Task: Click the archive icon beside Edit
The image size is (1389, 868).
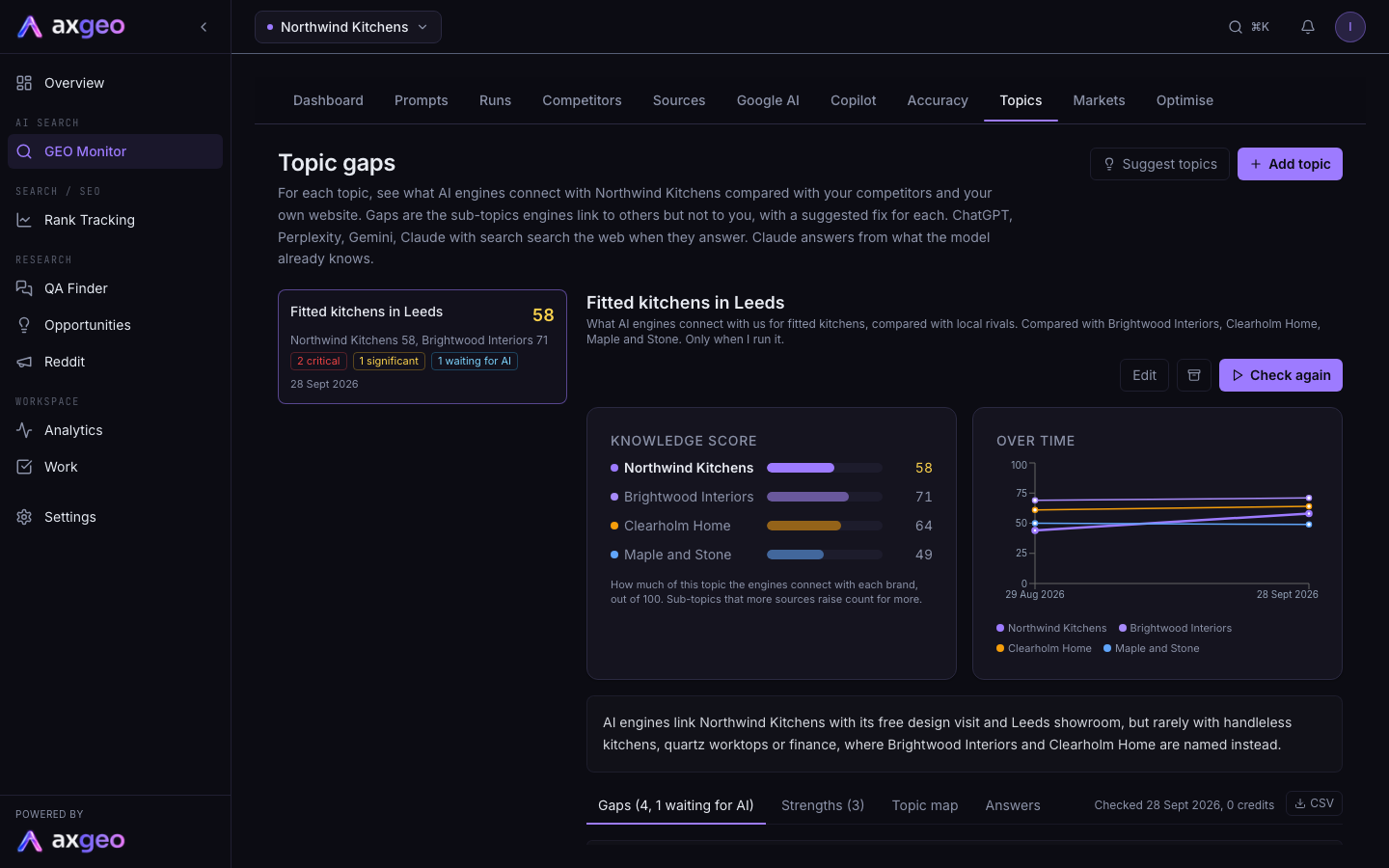Action: coord(1194,375)
